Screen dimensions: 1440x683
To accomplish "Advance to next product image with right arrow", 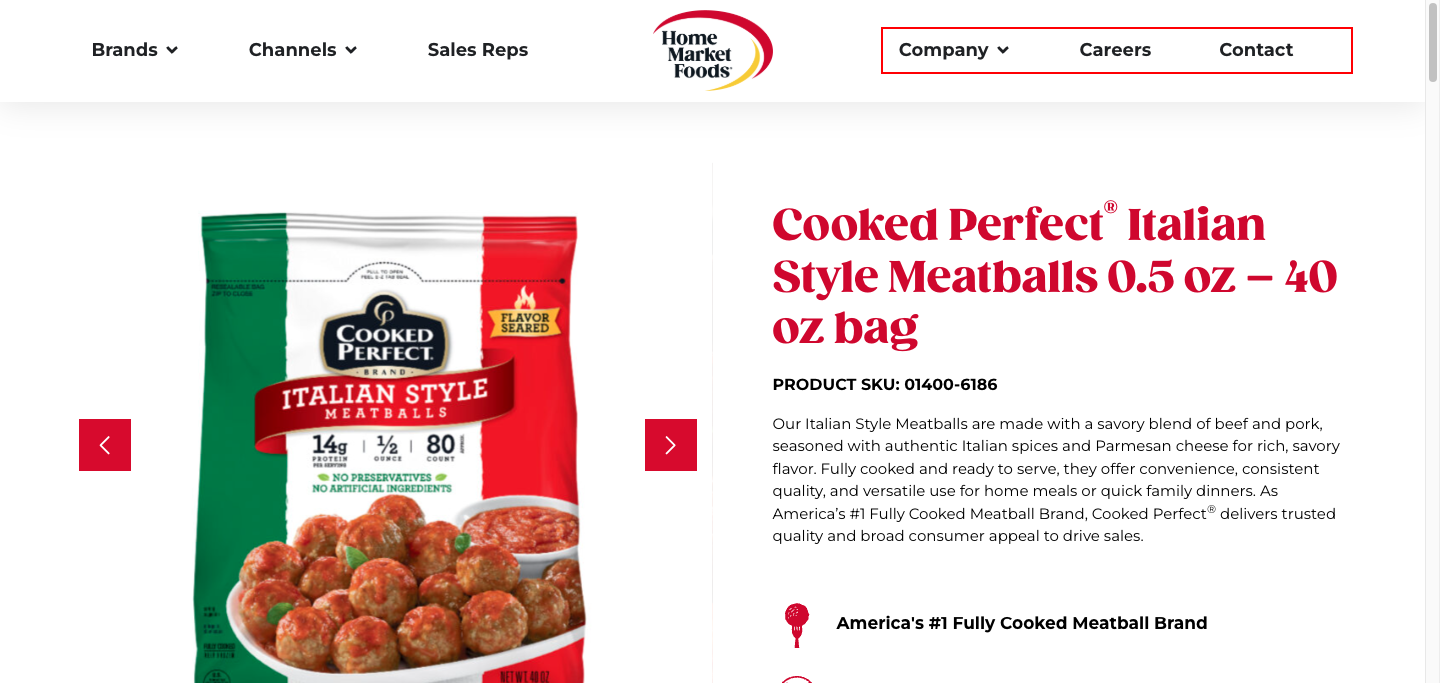I will coord(671,445).
